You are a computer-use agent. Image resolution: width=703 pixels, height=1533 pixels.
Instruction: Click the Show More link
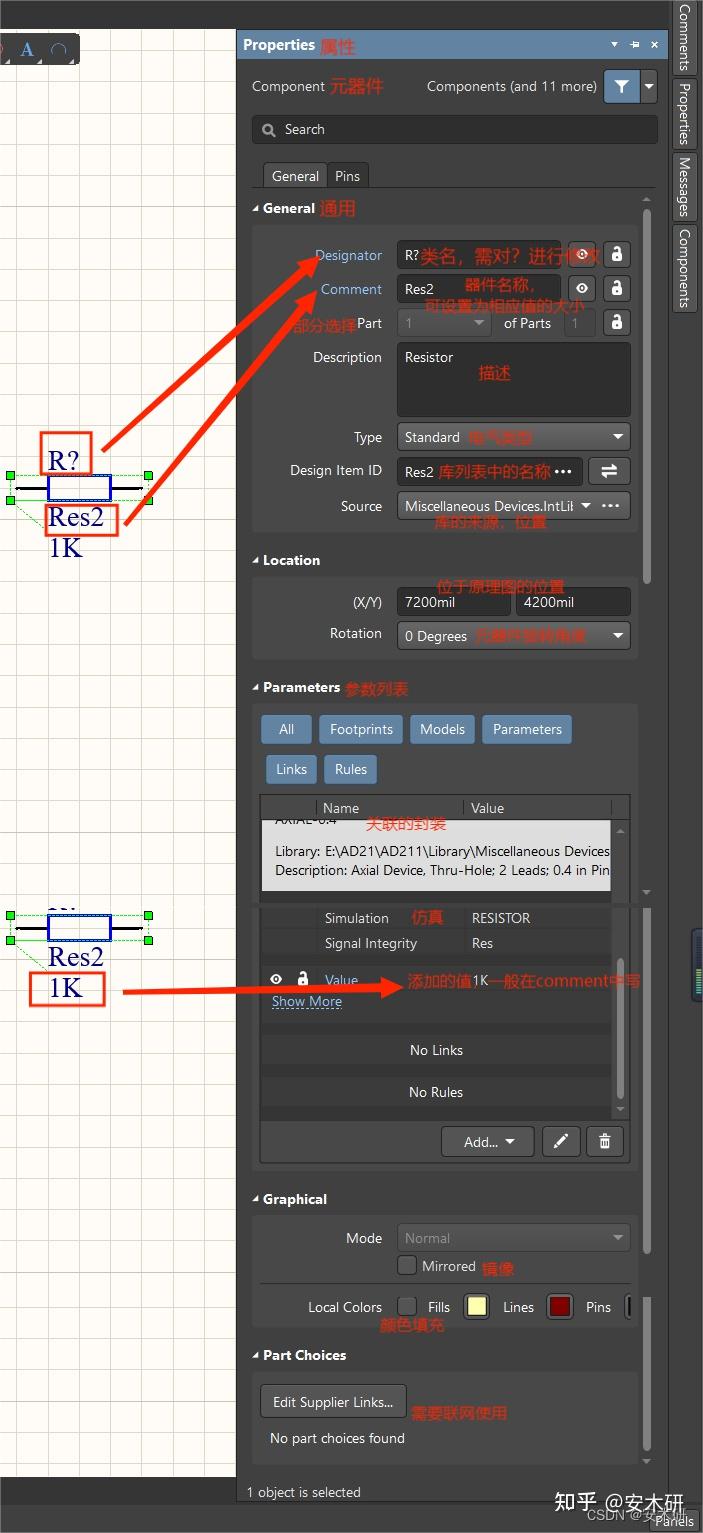pos(307,1002)
